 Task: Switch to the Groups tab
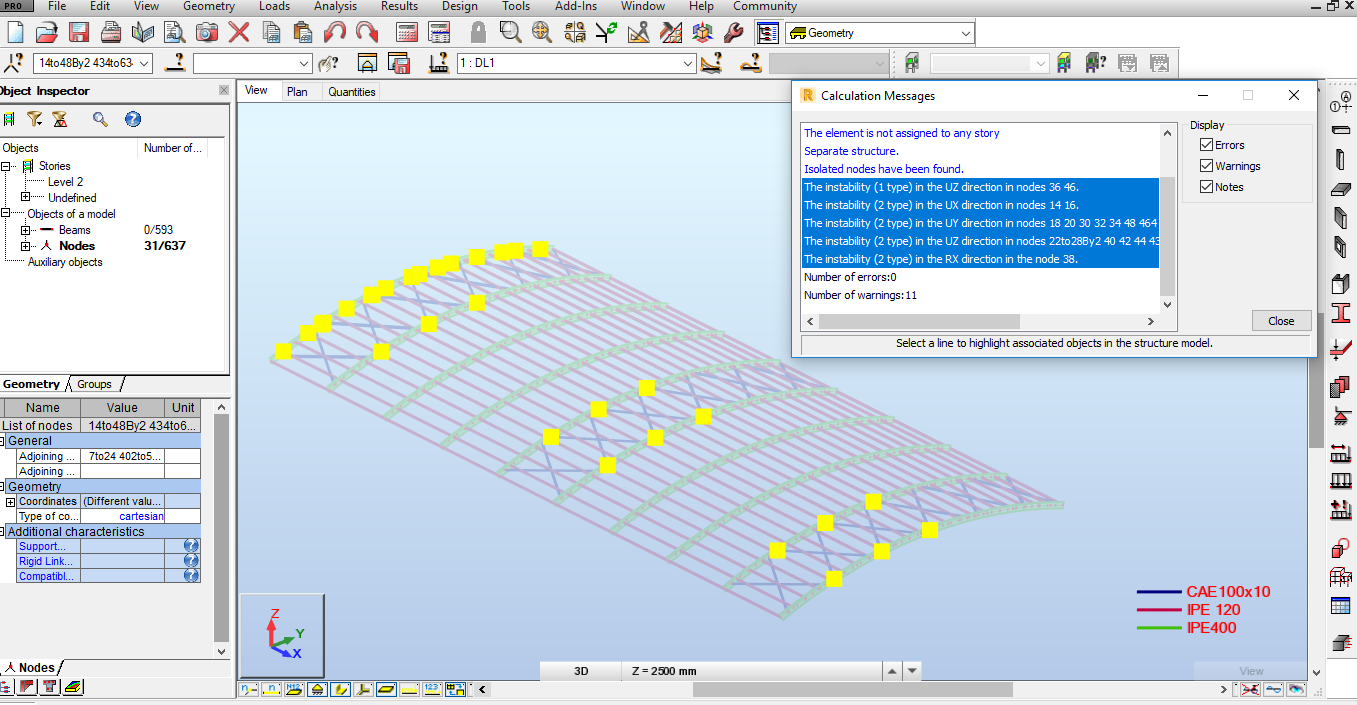94,384
